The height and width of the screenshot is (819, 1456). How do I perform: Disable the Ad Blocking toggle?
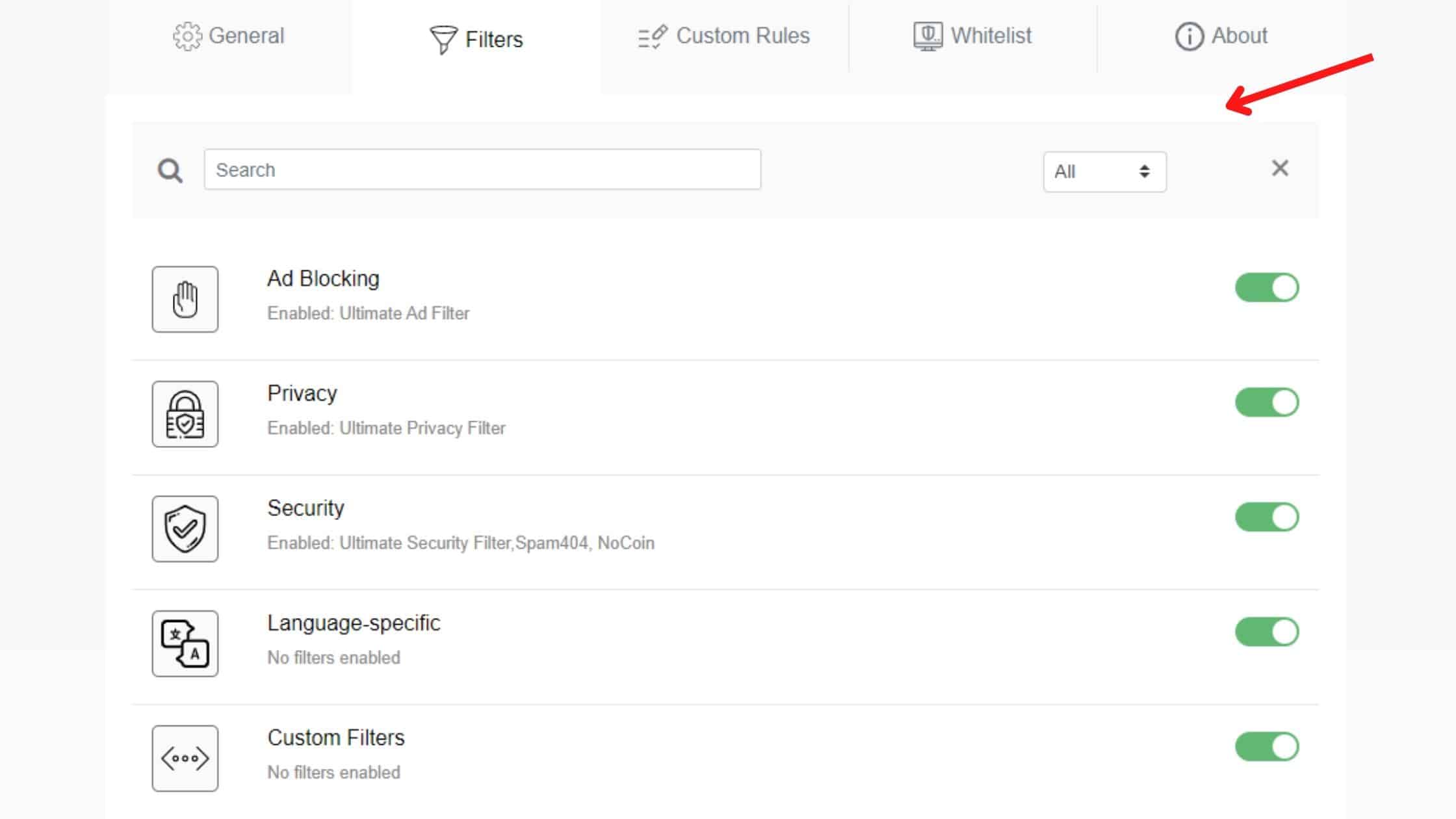coord(1266,287)
